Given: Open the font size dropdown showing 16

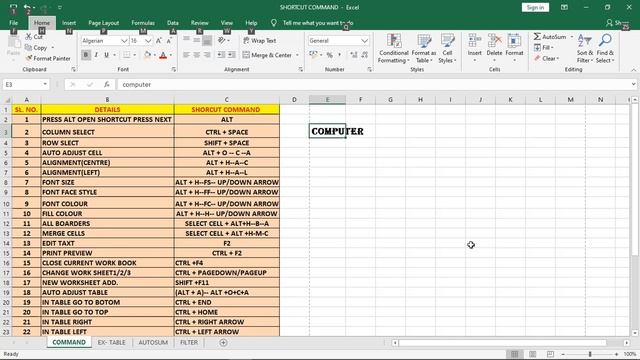Looking at the screenshot, I should [x=148, y=41].
